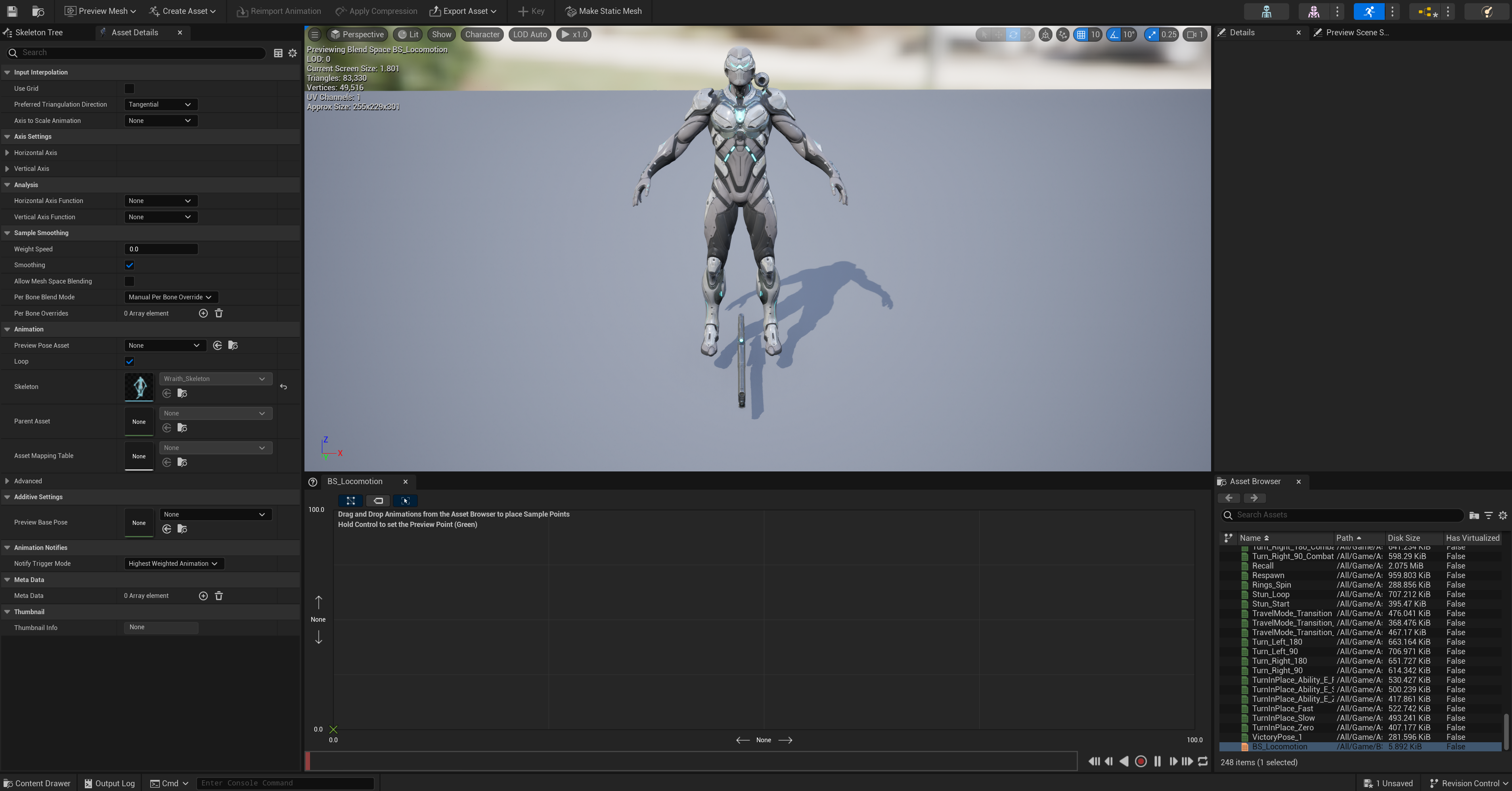Add a Per Bone Overrides element
The height and width of the screenshot is (791, 1512).
point(203,314)
